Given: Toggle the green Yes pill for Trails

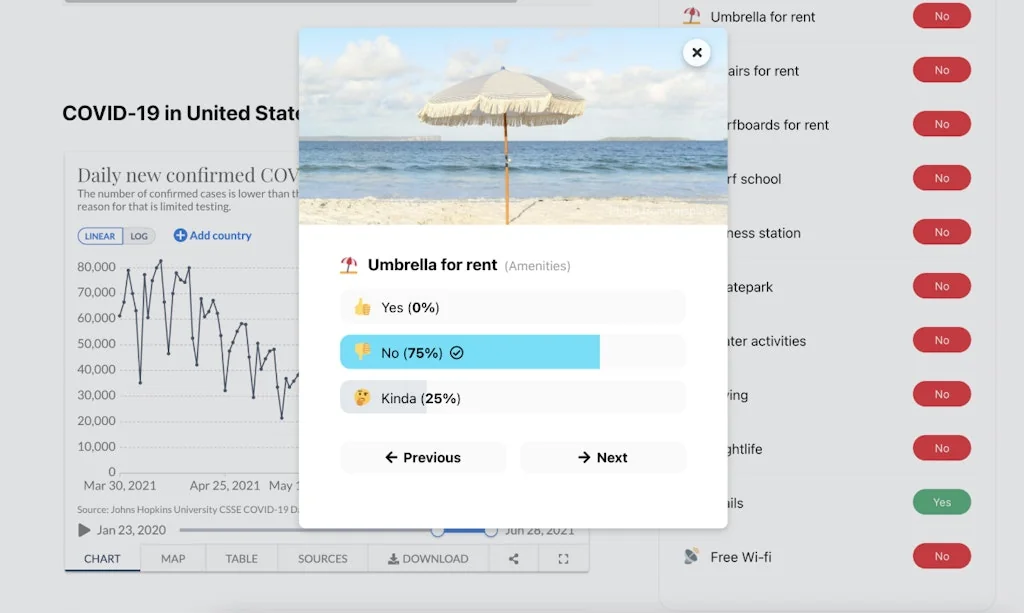Looking at the screenshot, I should point(941,502).
